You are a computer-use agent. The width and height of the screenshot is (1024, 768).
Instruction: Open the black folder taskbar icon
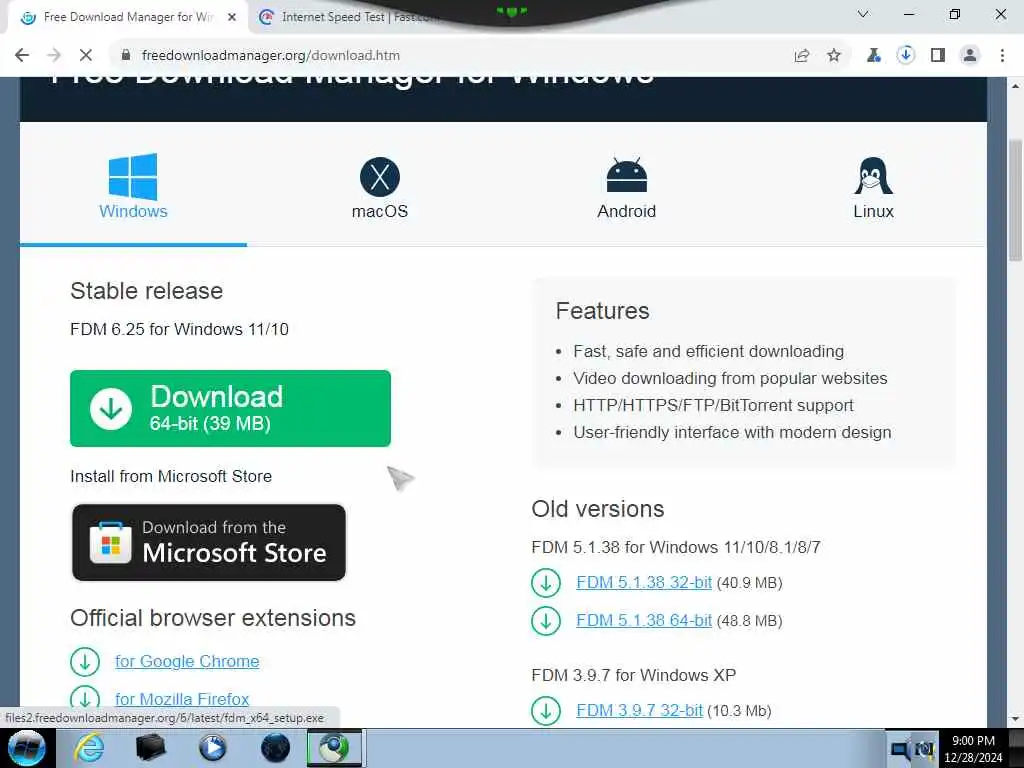click(151, 748)
